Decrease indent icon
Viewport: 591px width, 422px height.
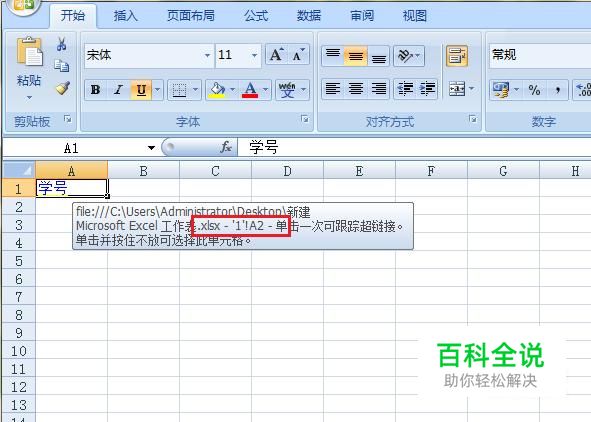tap(405, 89)
